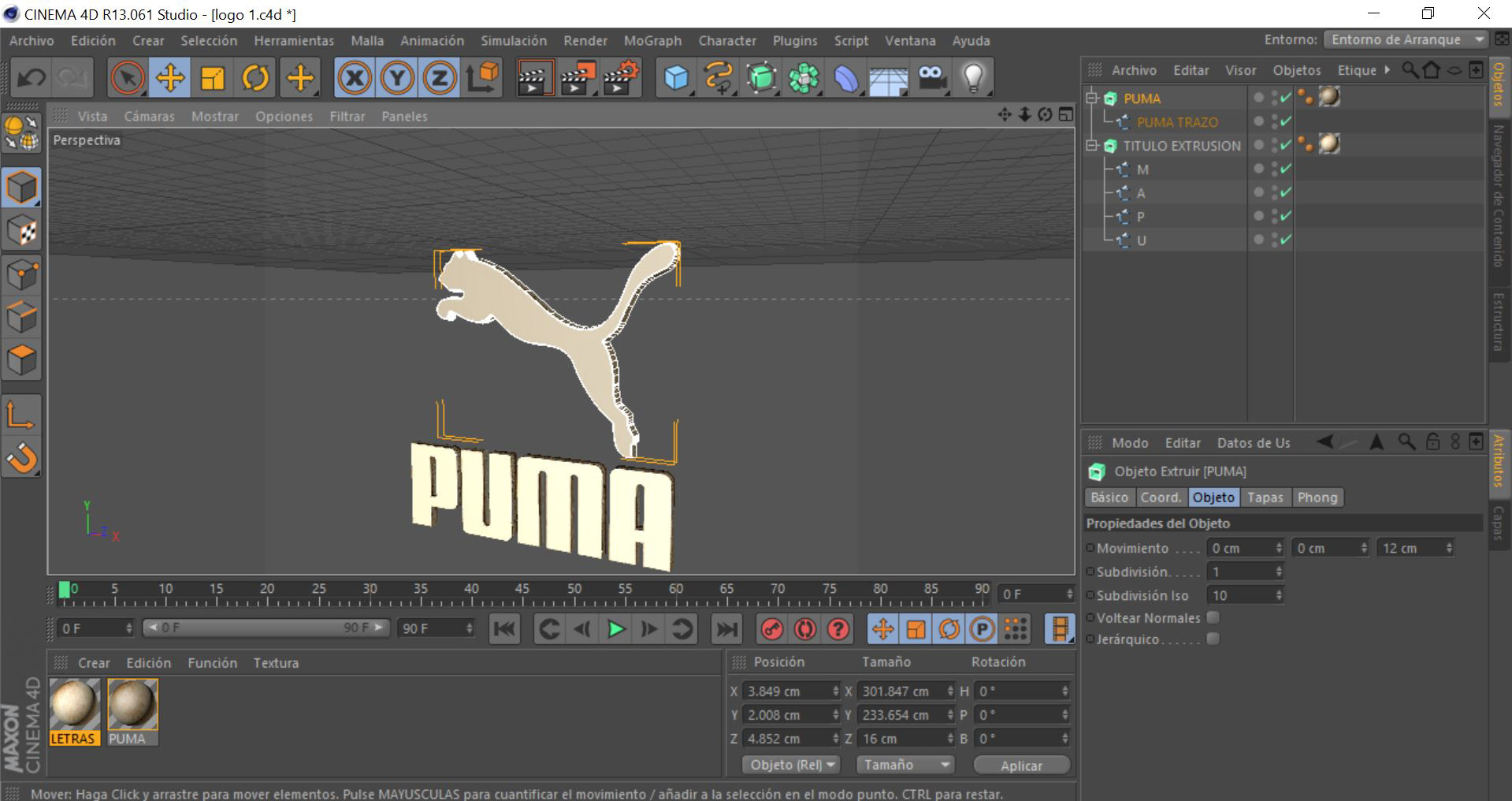1512x801 pixels.
Task: Open the MoGraph menu
Action: point(652,41)
